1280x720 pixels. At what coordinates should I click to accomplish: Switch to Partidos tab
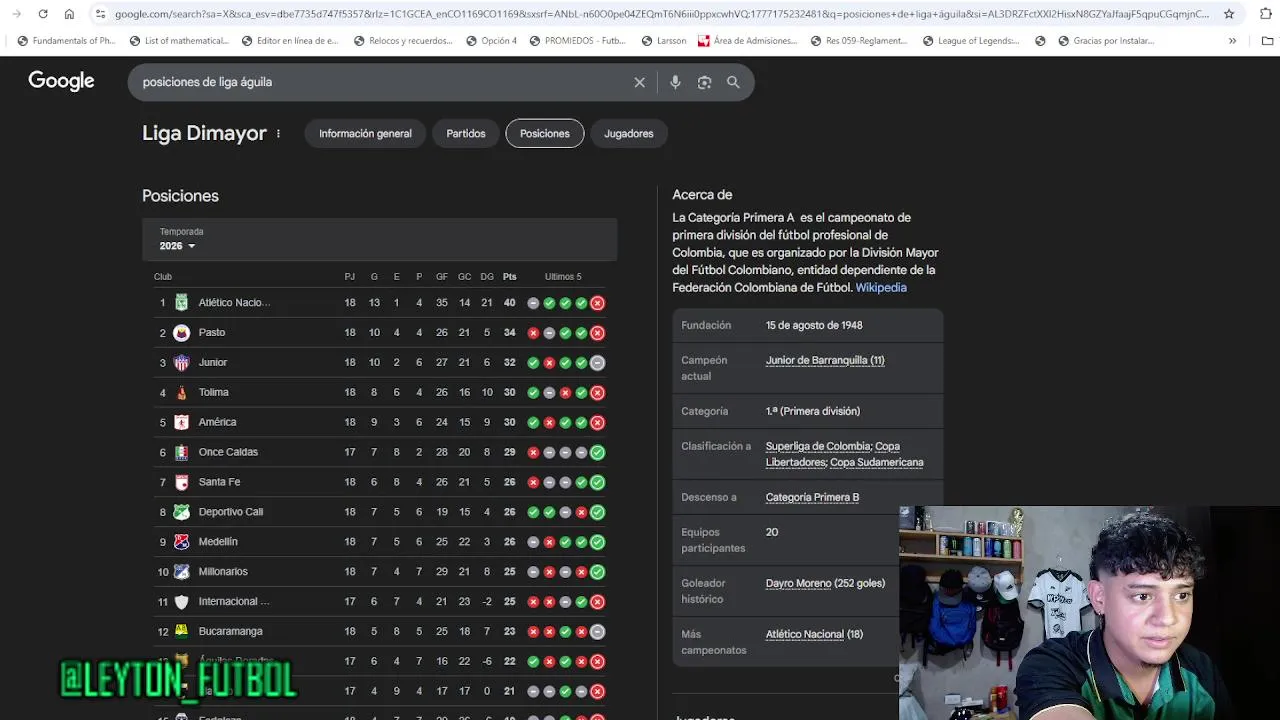coord(466,134)
